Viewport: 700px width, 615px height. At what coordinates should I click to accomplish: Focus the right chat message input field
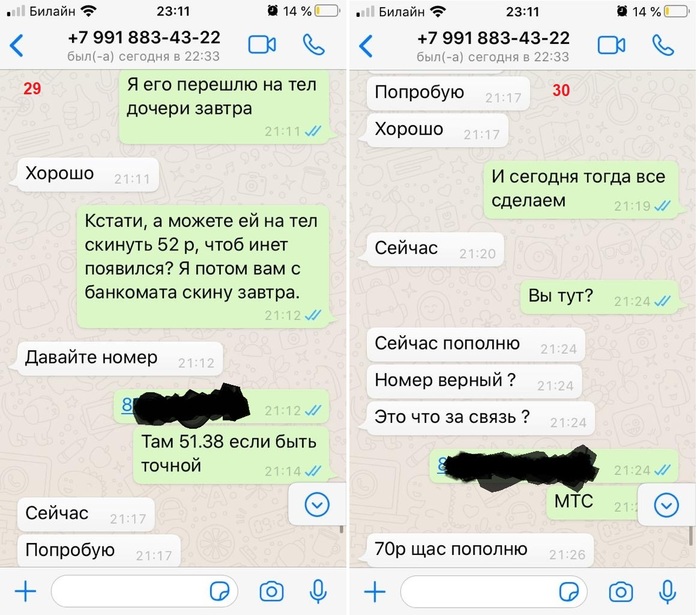pyautogui.click(x=494, y=592)
